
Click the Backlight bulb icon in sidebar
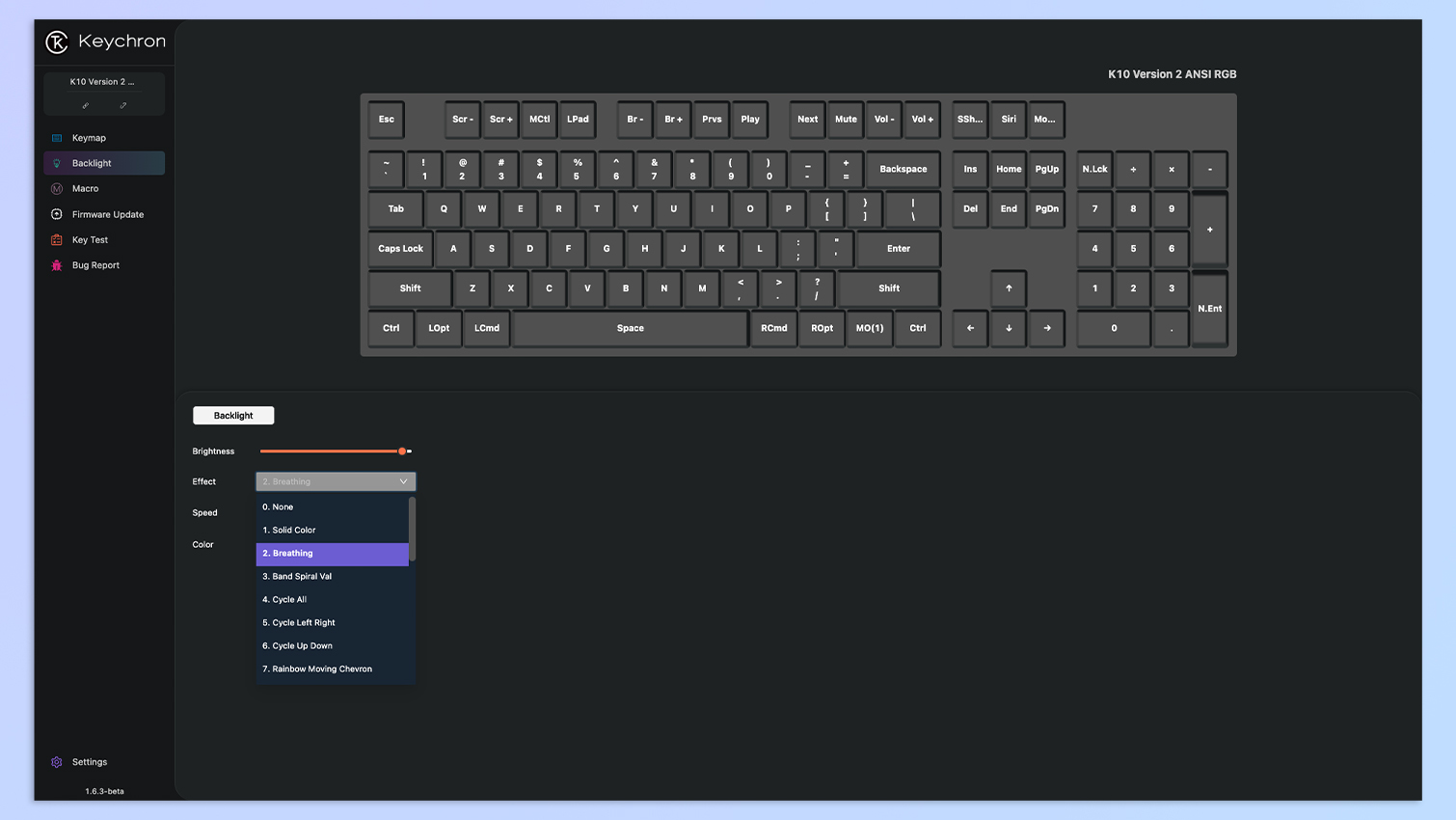point(57,163)
